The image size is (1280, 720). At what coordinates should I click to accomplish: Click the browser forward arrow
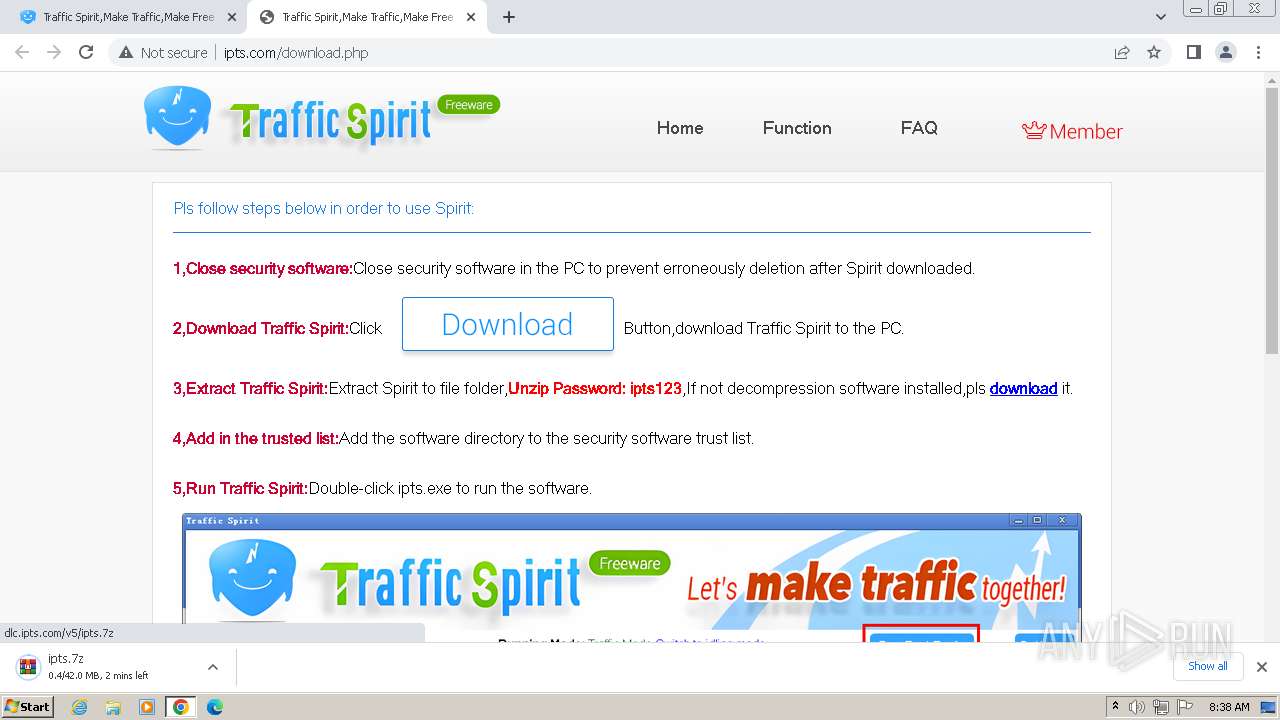(x=54, y=52)
